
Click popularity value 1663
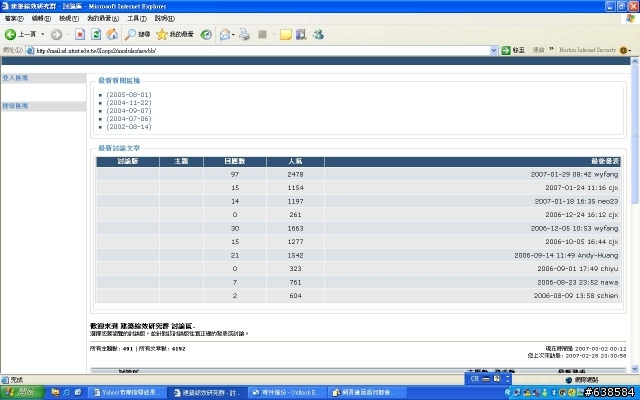[x=295, y=229]
